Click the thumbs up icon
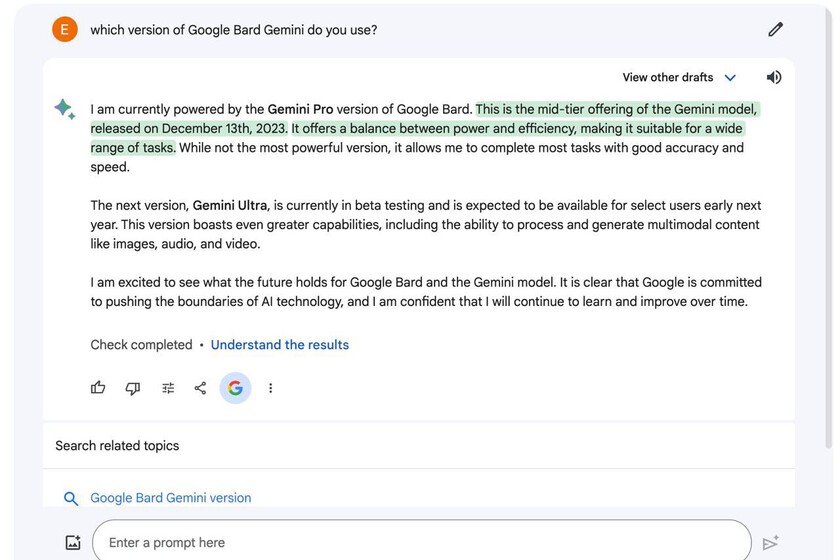This screenshot has height=560, width=840. click(x=98, y=387)
